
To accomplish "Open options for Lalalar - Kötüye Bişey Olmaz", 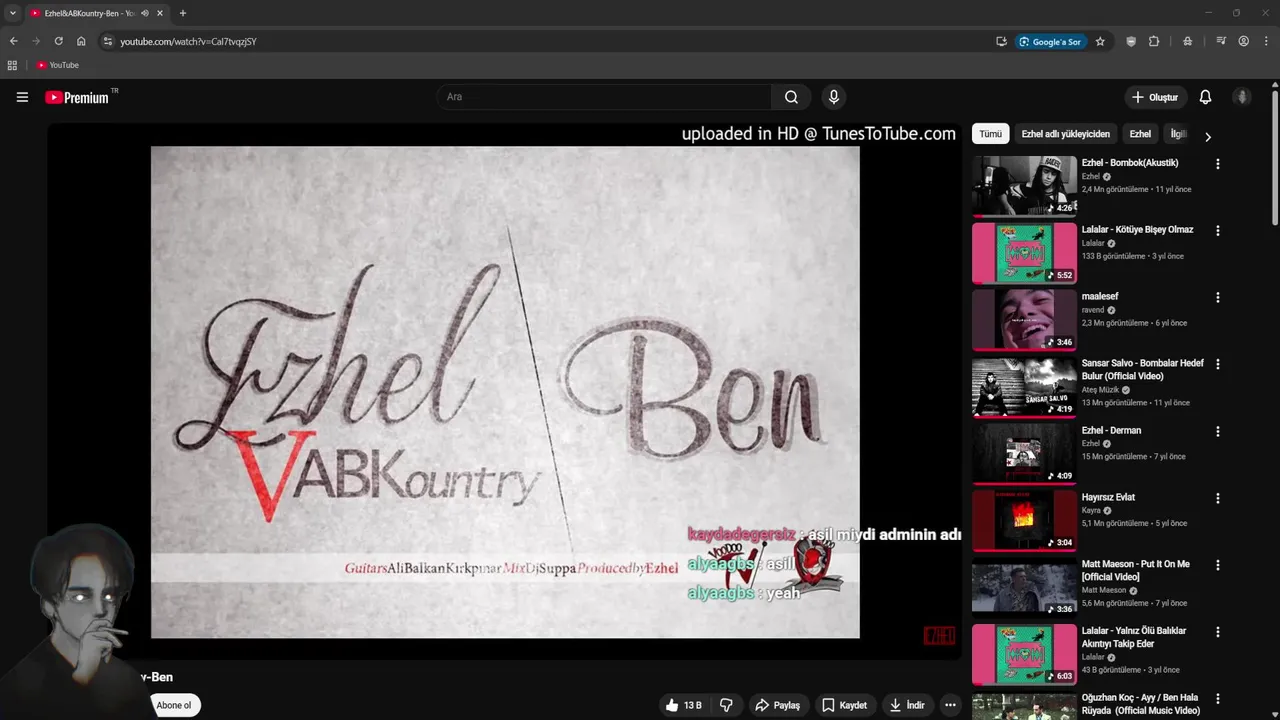I will point(1217,231).
